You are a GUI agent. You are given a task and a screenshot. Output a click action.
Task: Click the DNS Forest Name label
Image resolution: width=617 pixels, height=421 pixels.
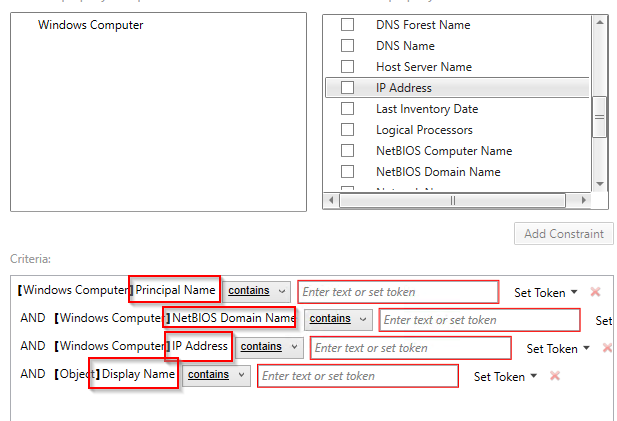[x=423, y=25]
